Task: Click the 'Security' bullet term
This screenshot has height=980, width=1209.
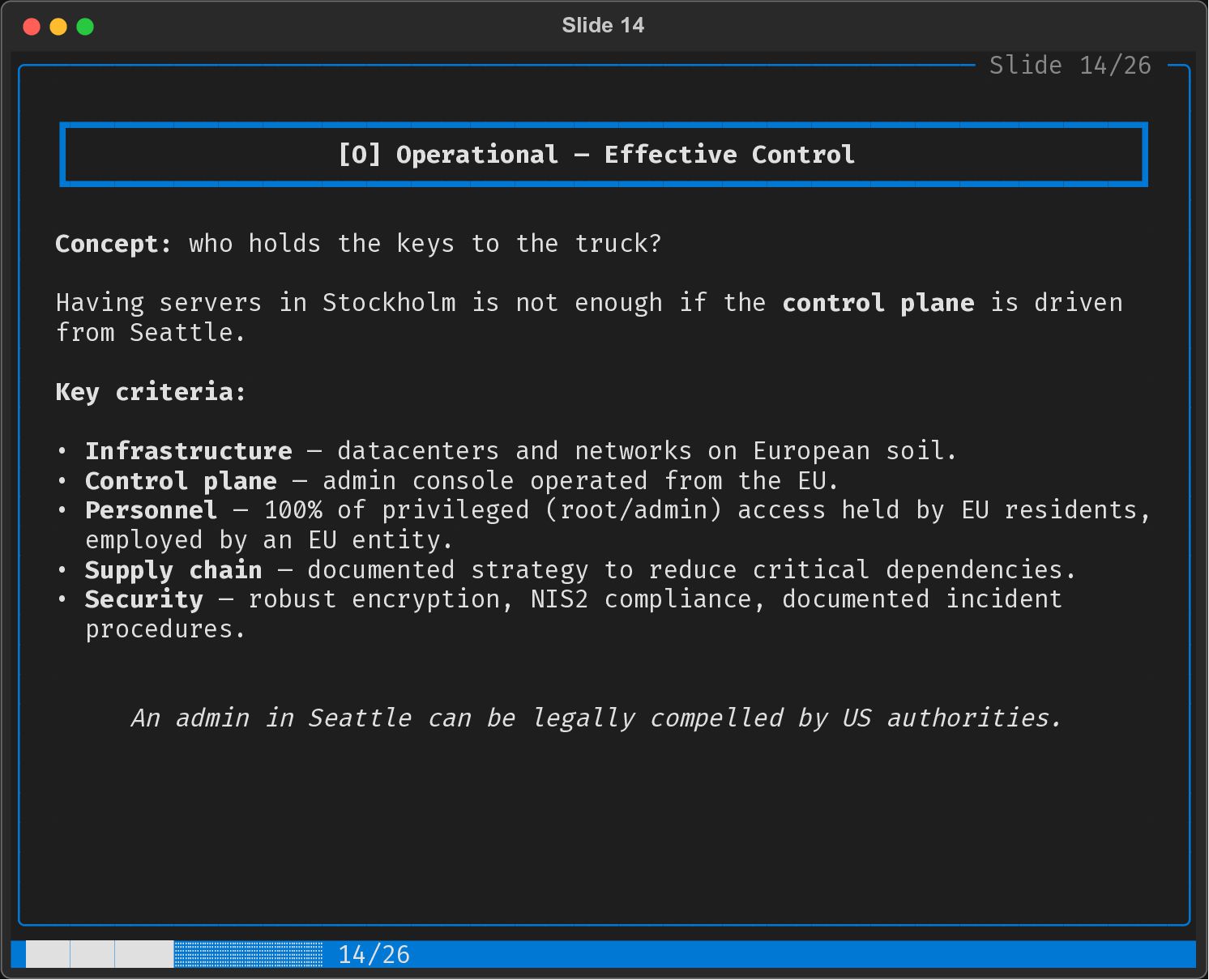Action: click(143, 599)
